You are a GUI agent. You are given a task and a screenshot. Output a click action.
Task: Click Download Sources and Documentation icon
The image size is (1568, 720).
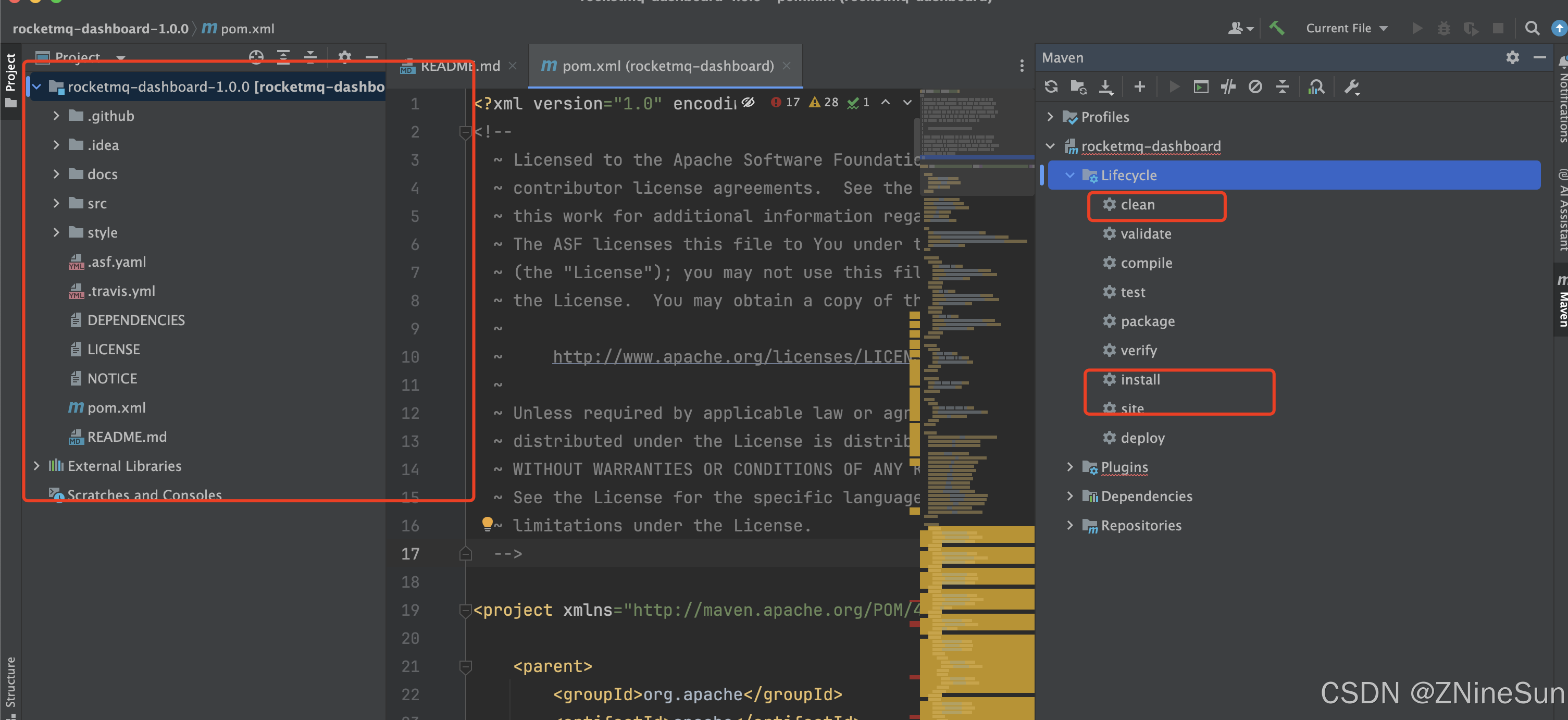[1106, 87]
